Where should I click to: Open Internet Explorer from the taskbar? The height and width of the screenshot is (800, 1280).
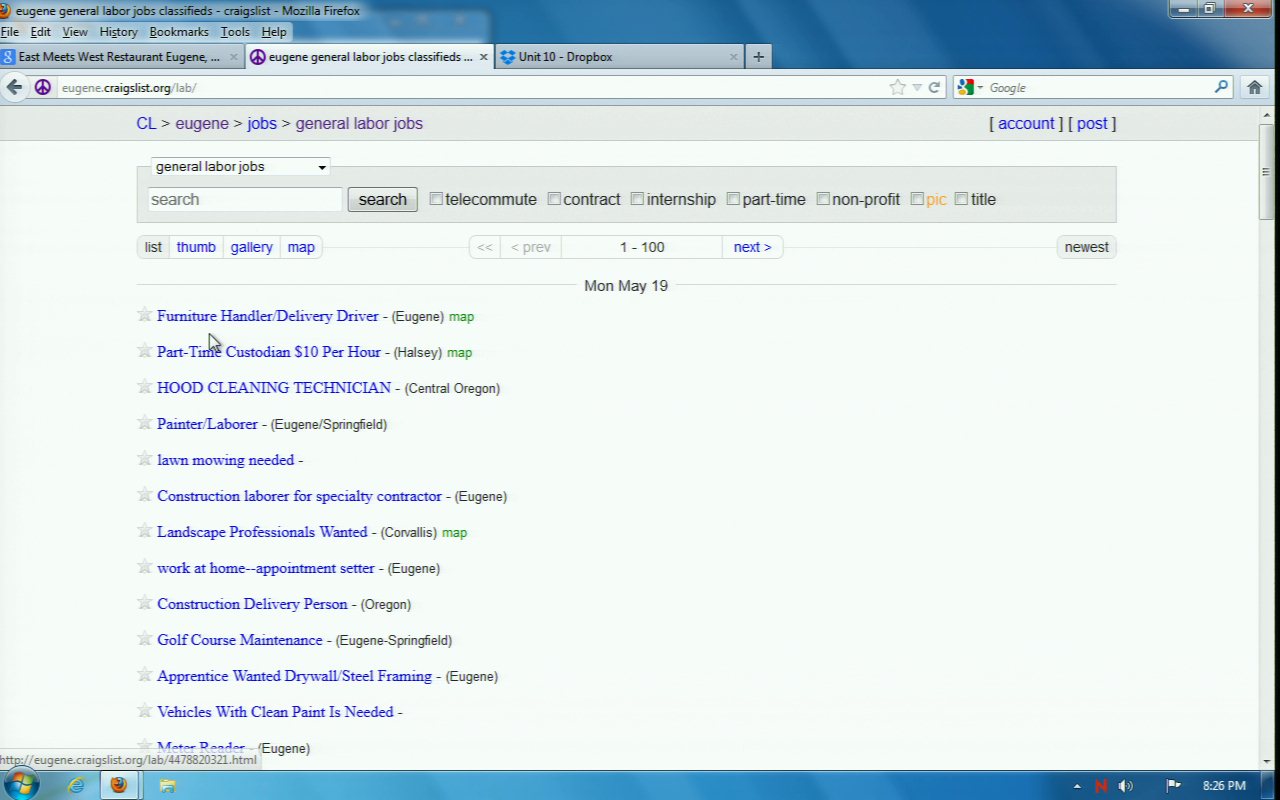point(76,785)
